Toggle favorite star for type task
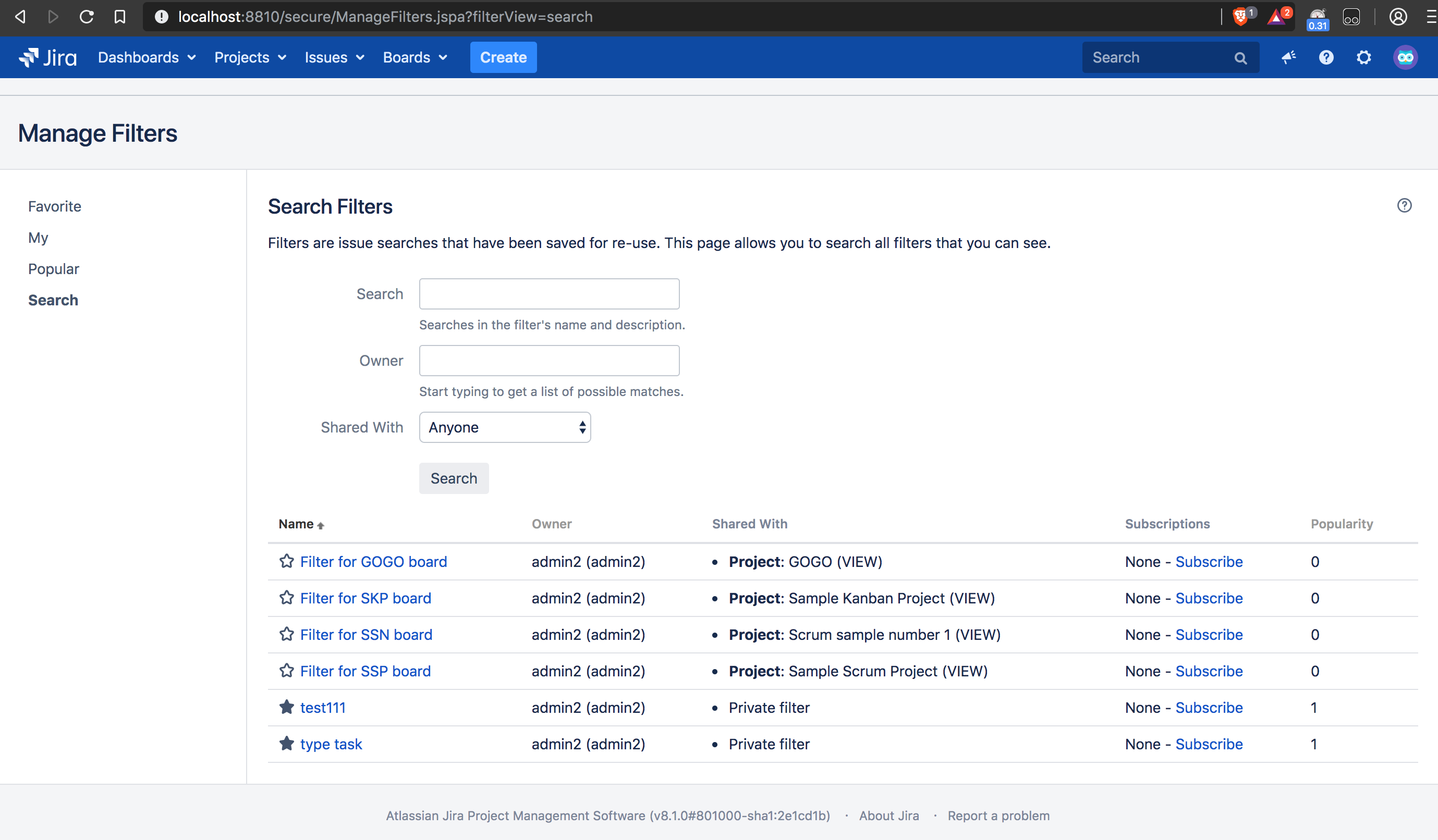Image resolution: width=1438 pixels, height=840 pixels. 286,744
